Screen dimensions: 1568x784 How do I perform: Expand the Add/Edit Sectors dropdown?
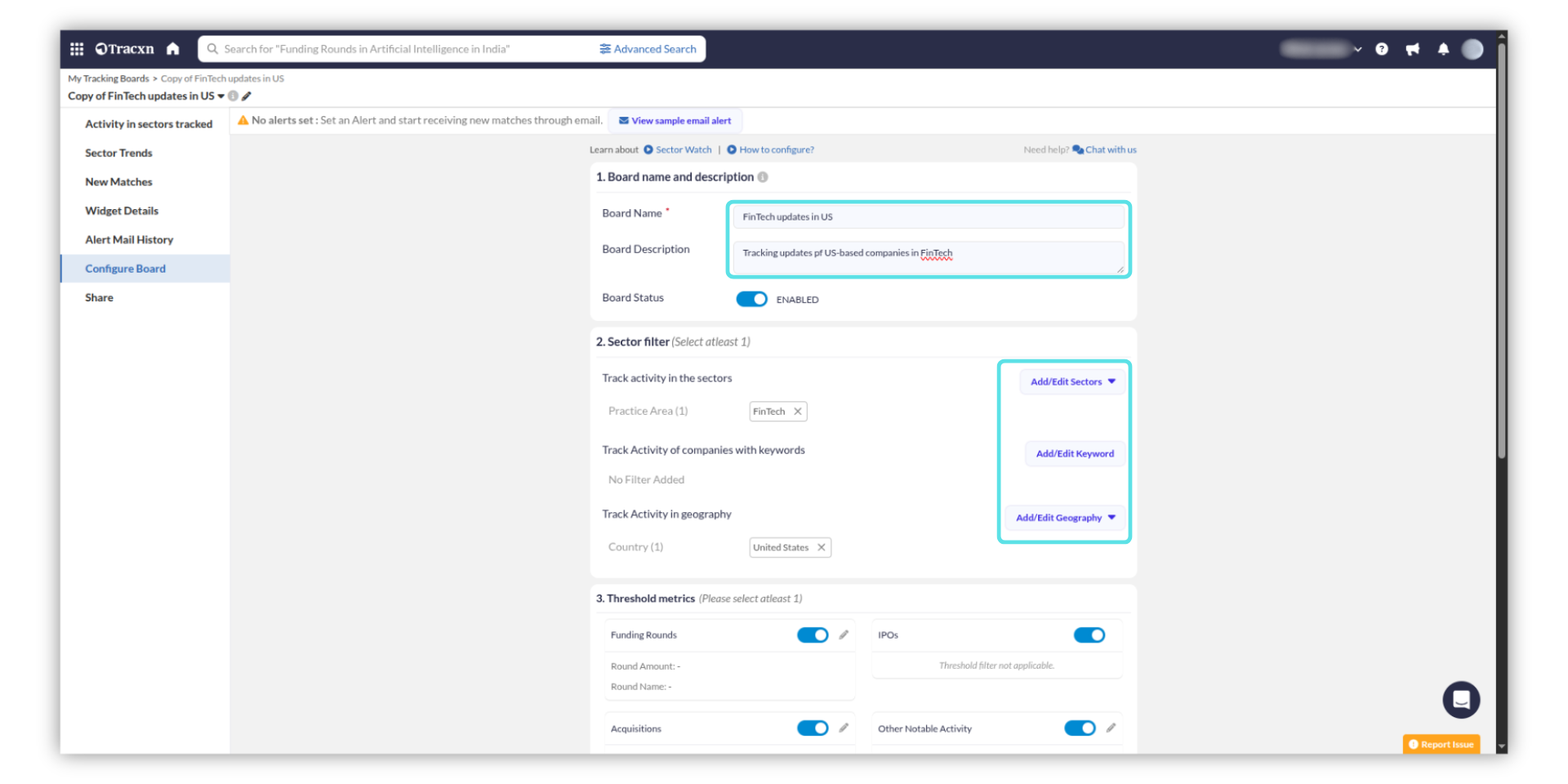point(1072,381)
